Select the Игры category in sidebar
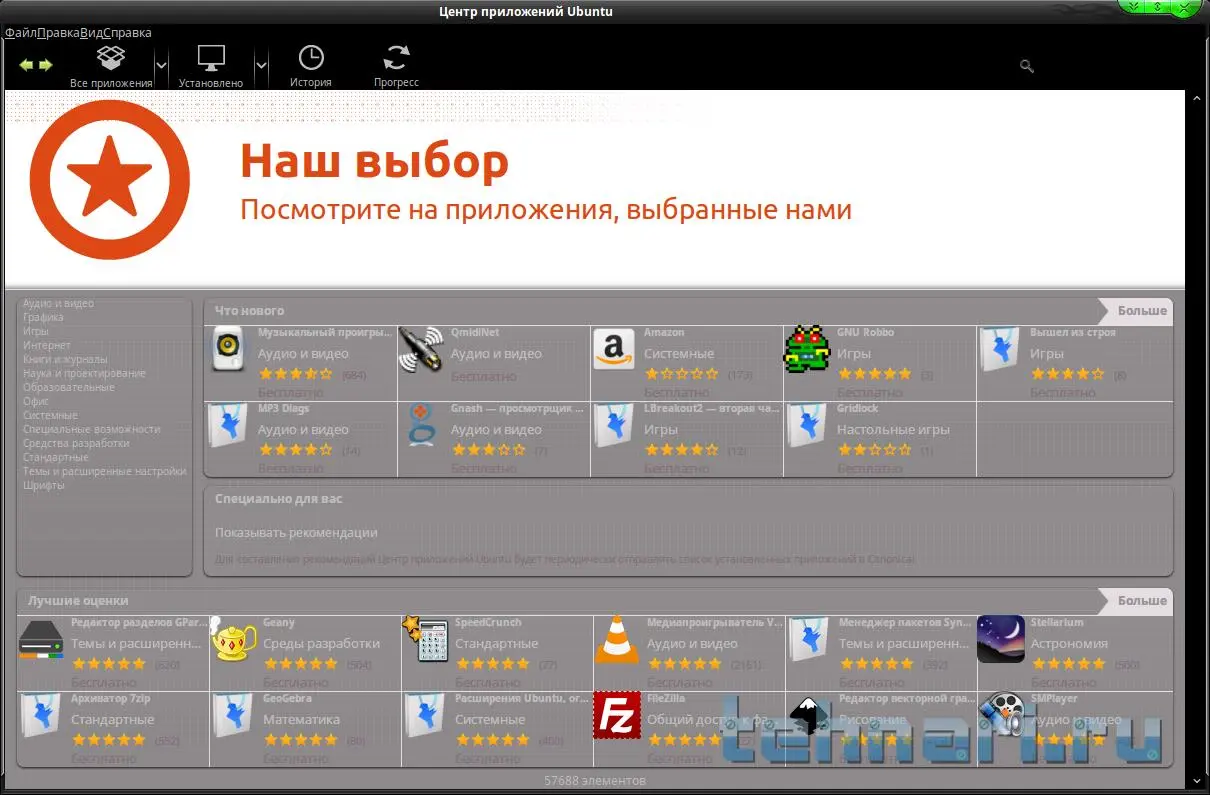 [36, 331]
